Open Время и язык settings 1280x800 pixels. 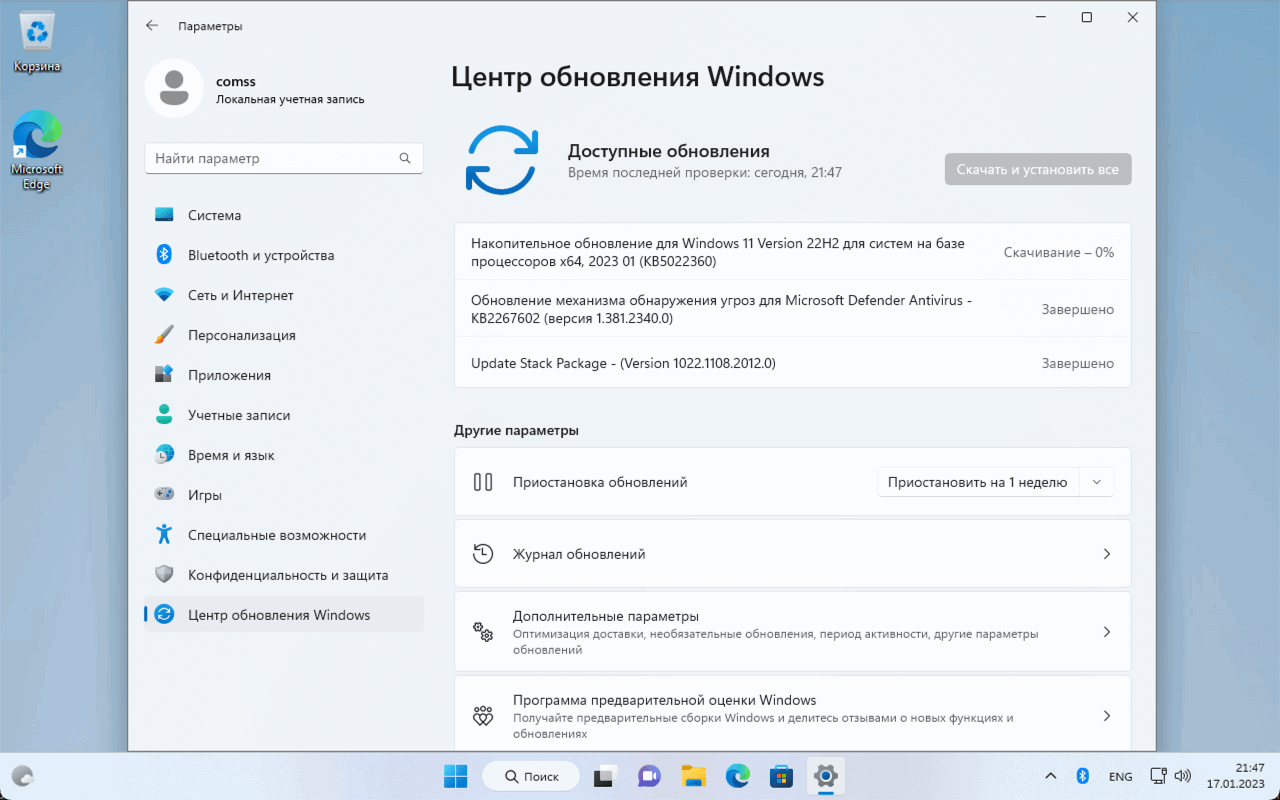click(x=284, y=455)
